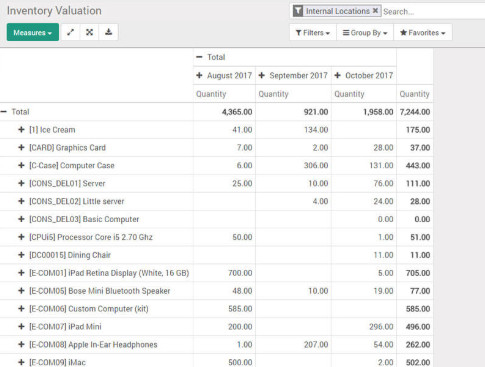485x367 pixels.
Task: Click Ice Cream September value 134.00
Action: (316, 130)
